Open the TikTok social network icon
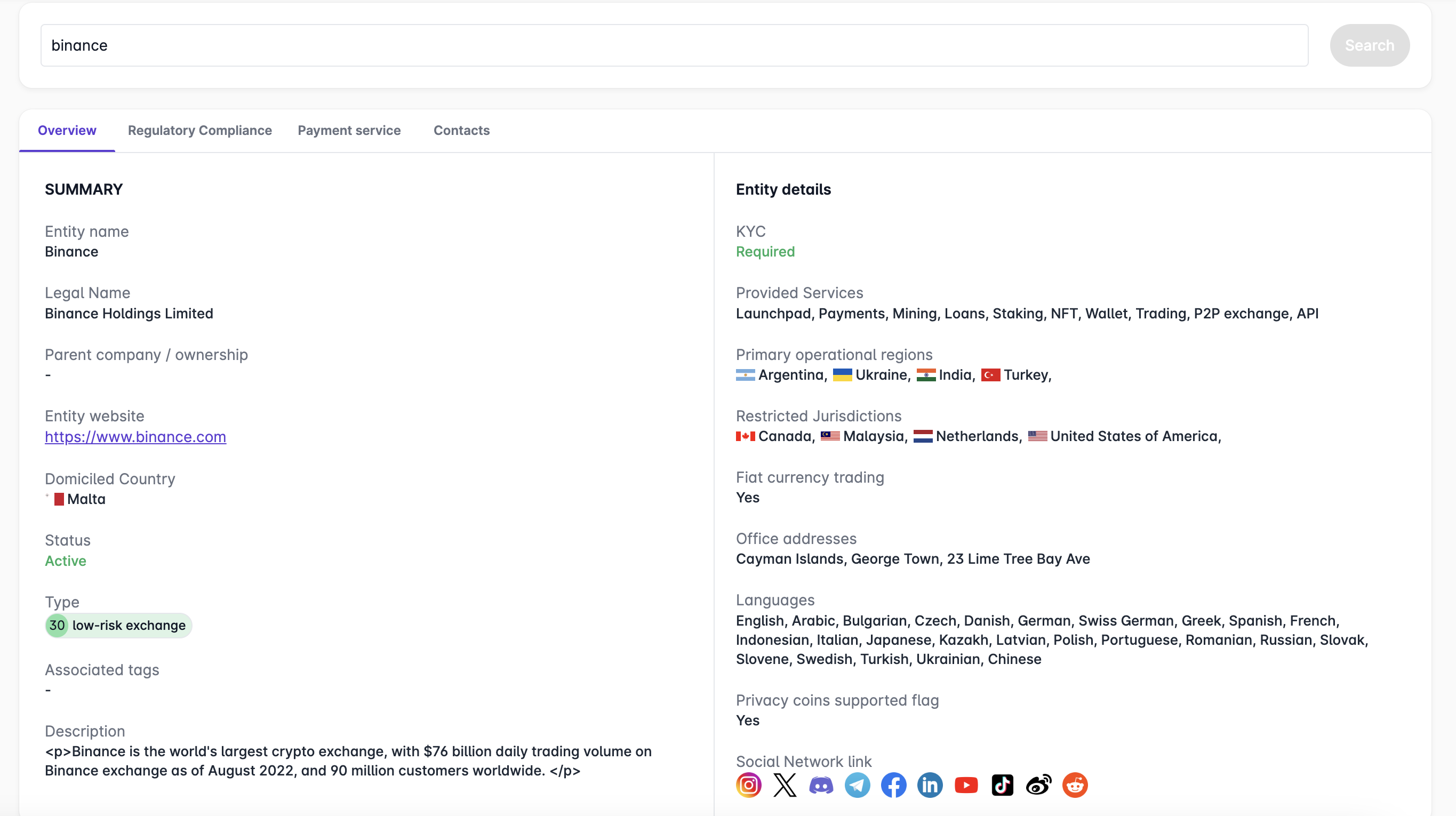 [1002, 785]
